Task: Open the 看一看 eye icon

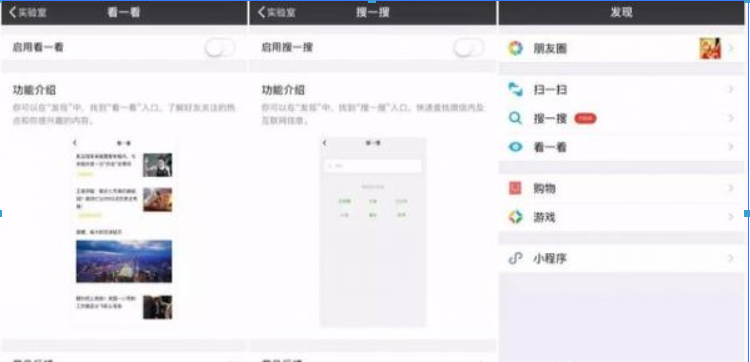Action: pos(515,147)
